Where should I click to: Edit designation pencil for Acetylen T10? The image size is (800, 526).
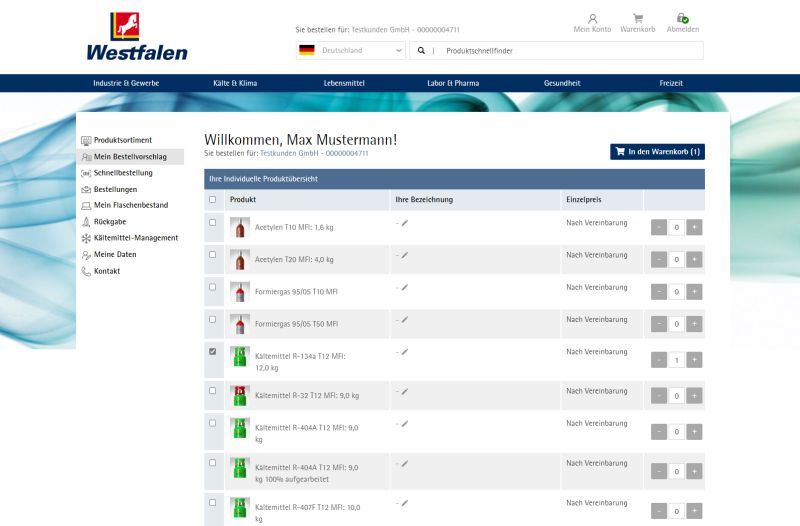click(404, 223)
